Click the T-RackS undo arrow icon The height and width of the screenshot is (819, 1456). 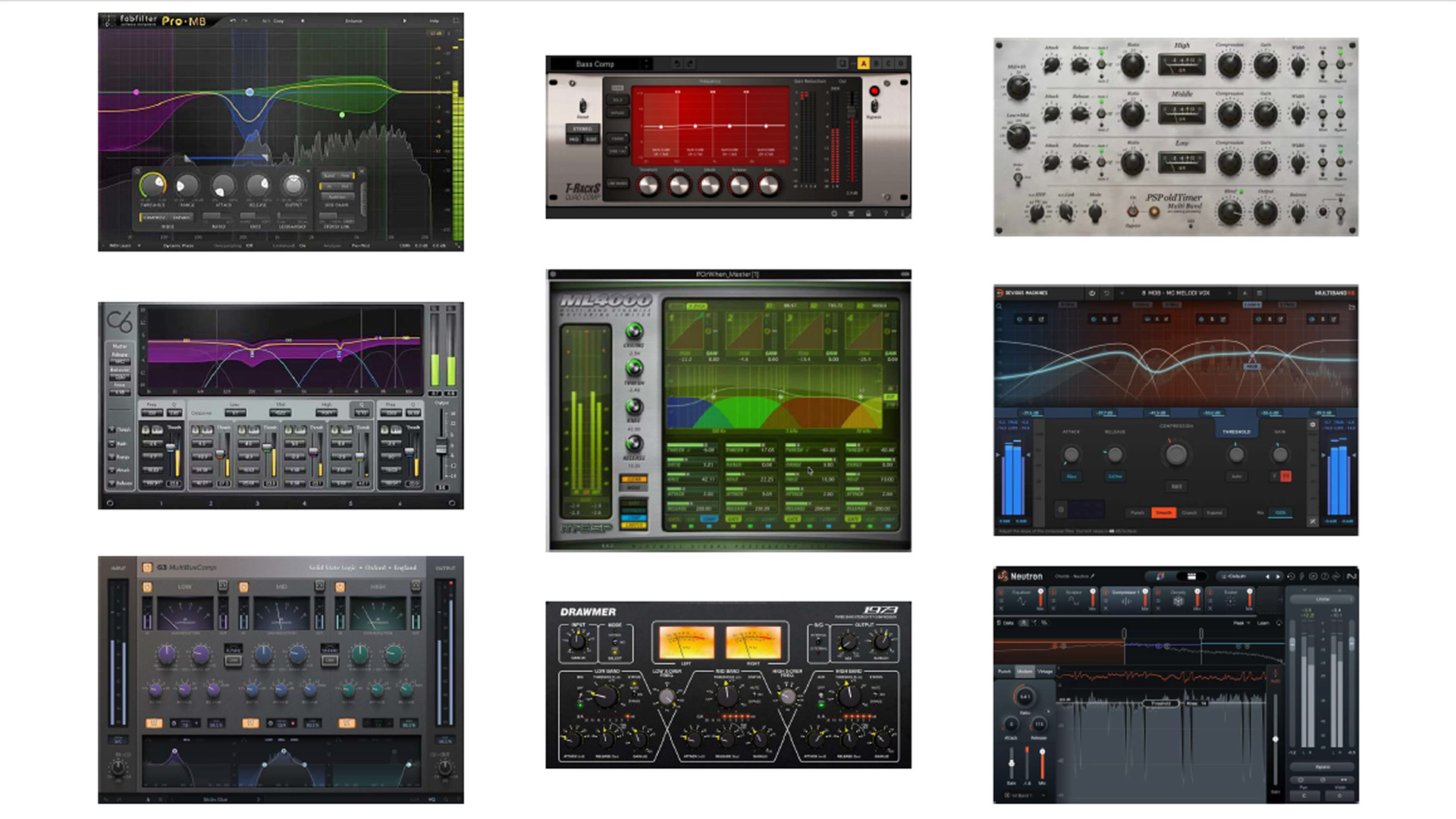click(x=677, y=64)
